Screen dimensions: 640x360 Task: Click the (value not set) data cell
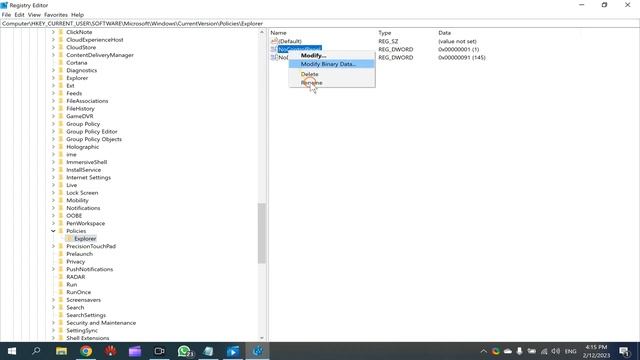tap(457, 41)
